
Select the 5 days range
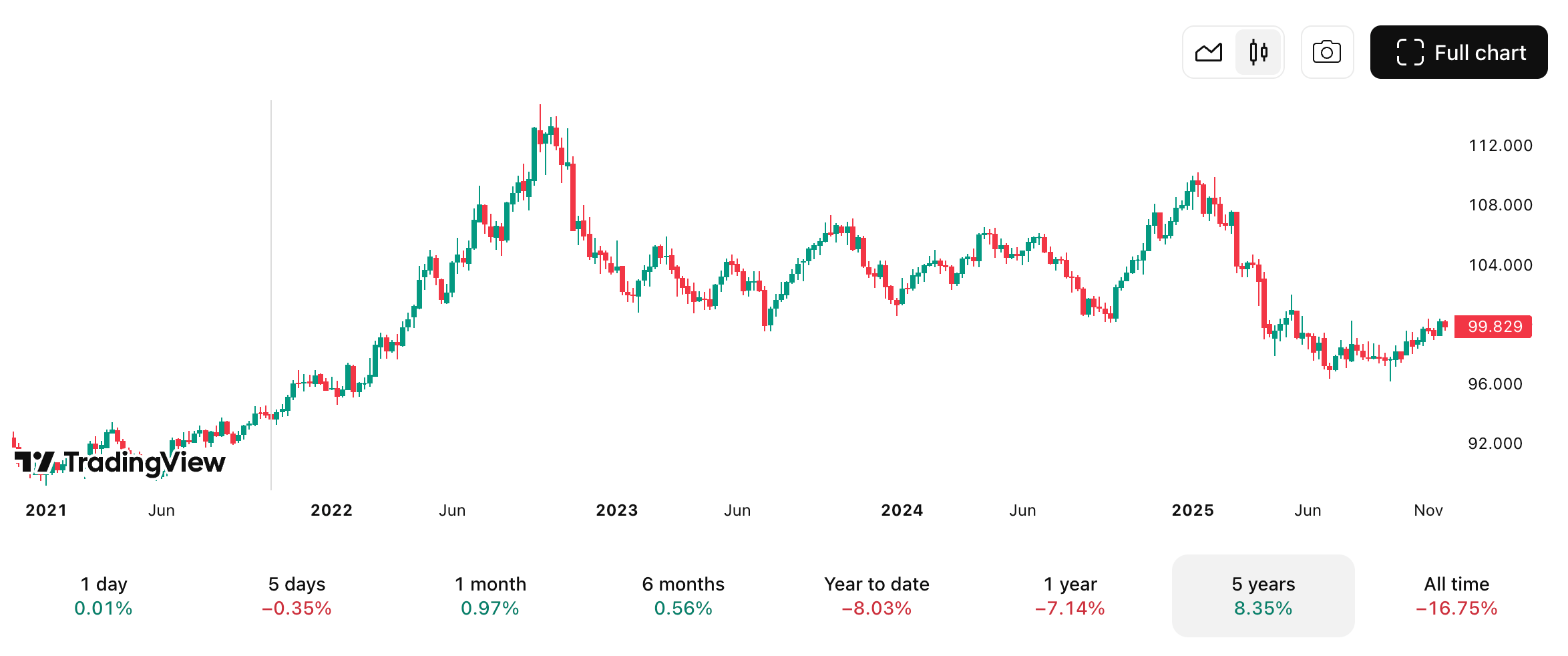[297, 595]
